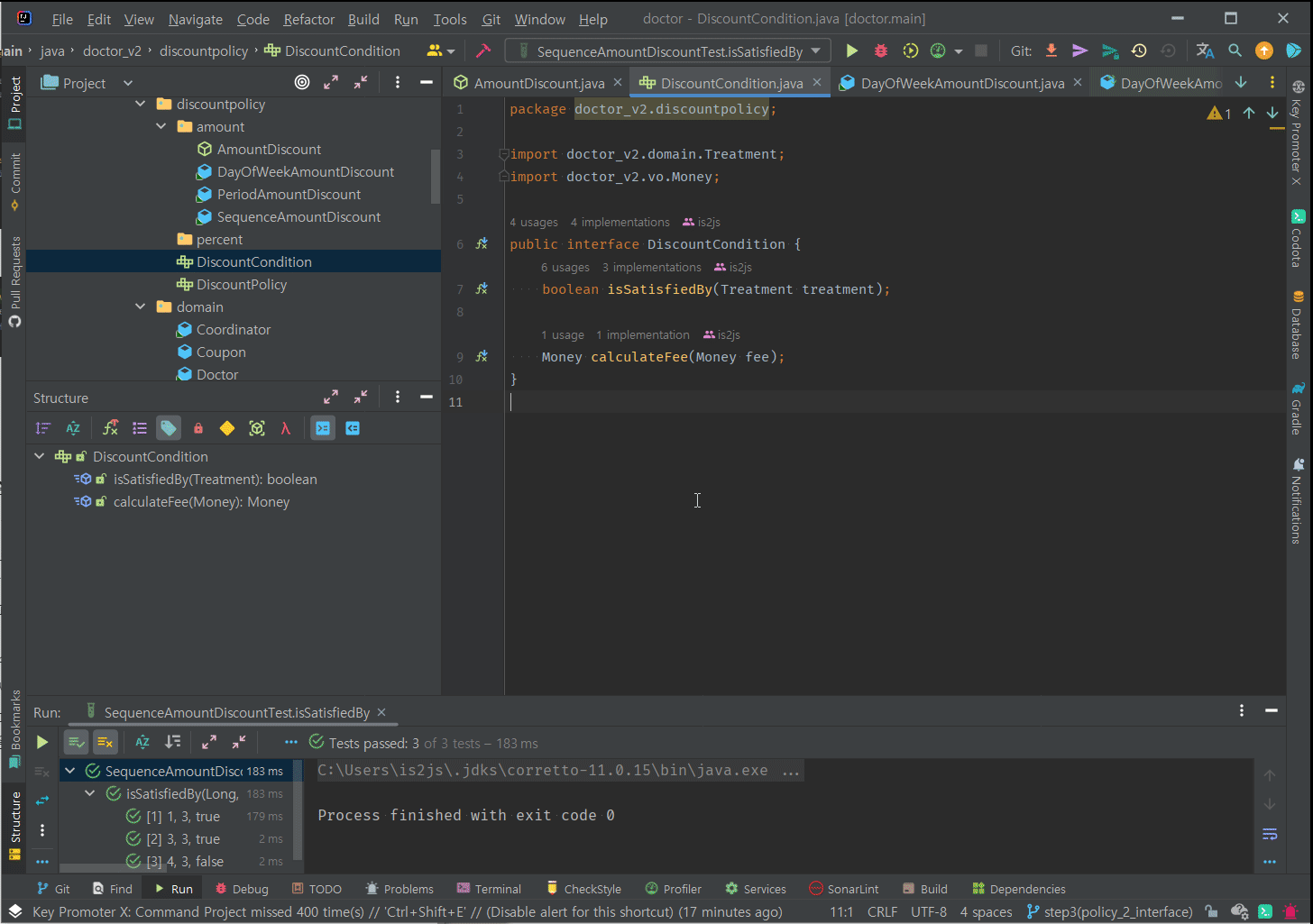
Task: Select SequenceAmountDiscount in project tree
Action: [298, 217]
